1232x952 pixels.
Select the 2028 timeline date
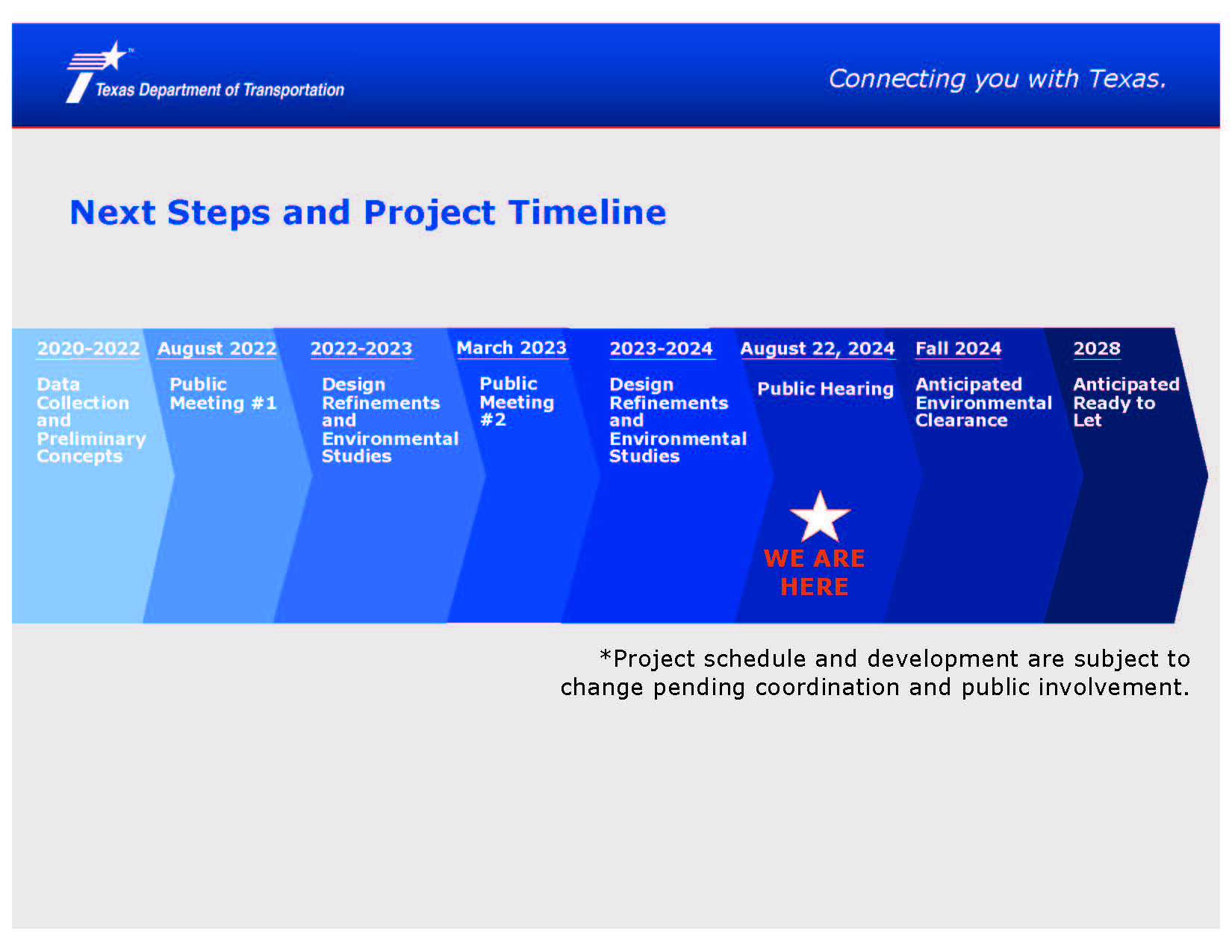coord(1097,349)
